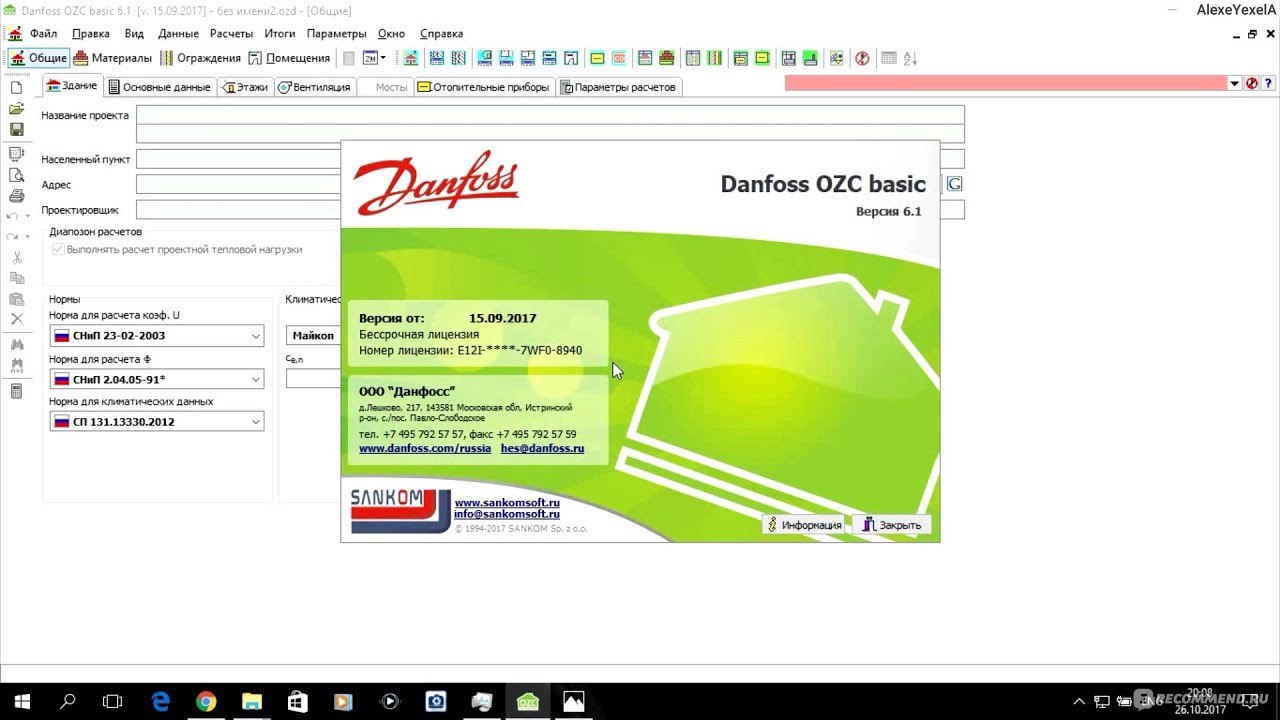The image size is (1280, 720).
Task: Open the Данные menu
Action: 179,33
